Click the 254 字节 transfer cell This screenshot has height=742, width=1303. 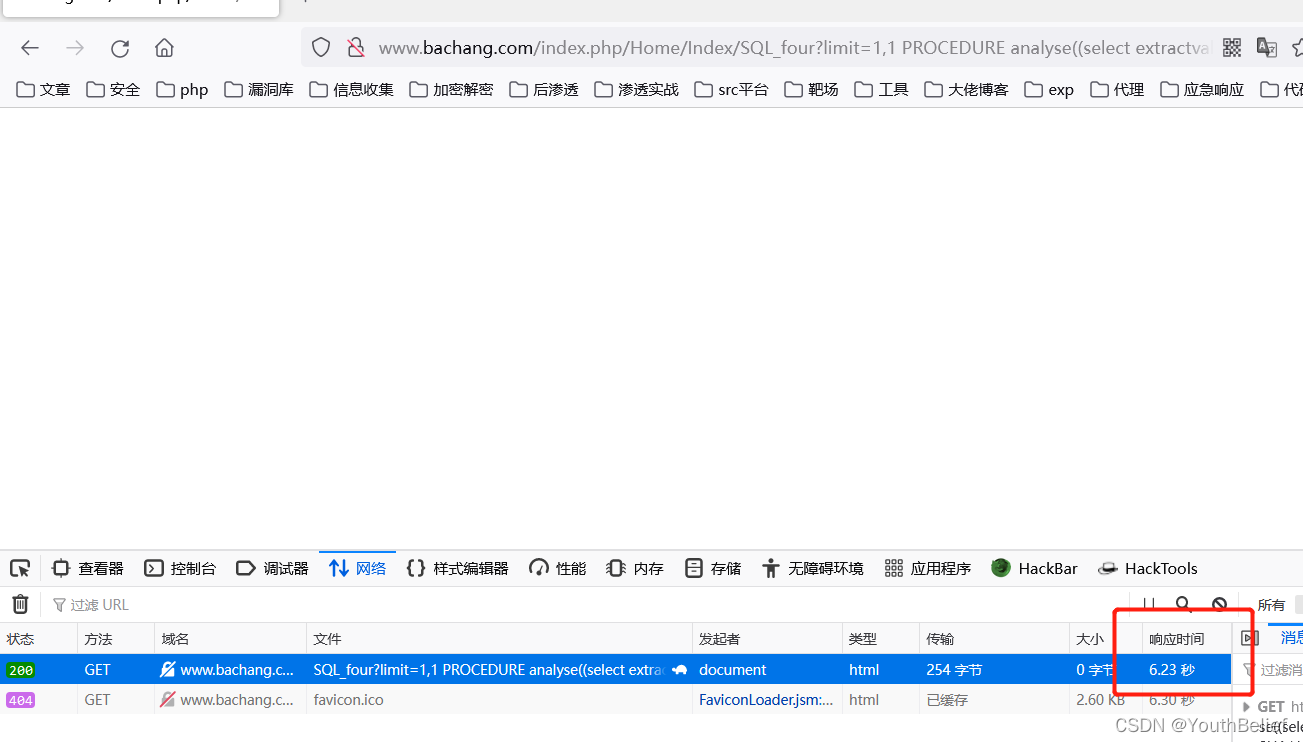(994, 670)
